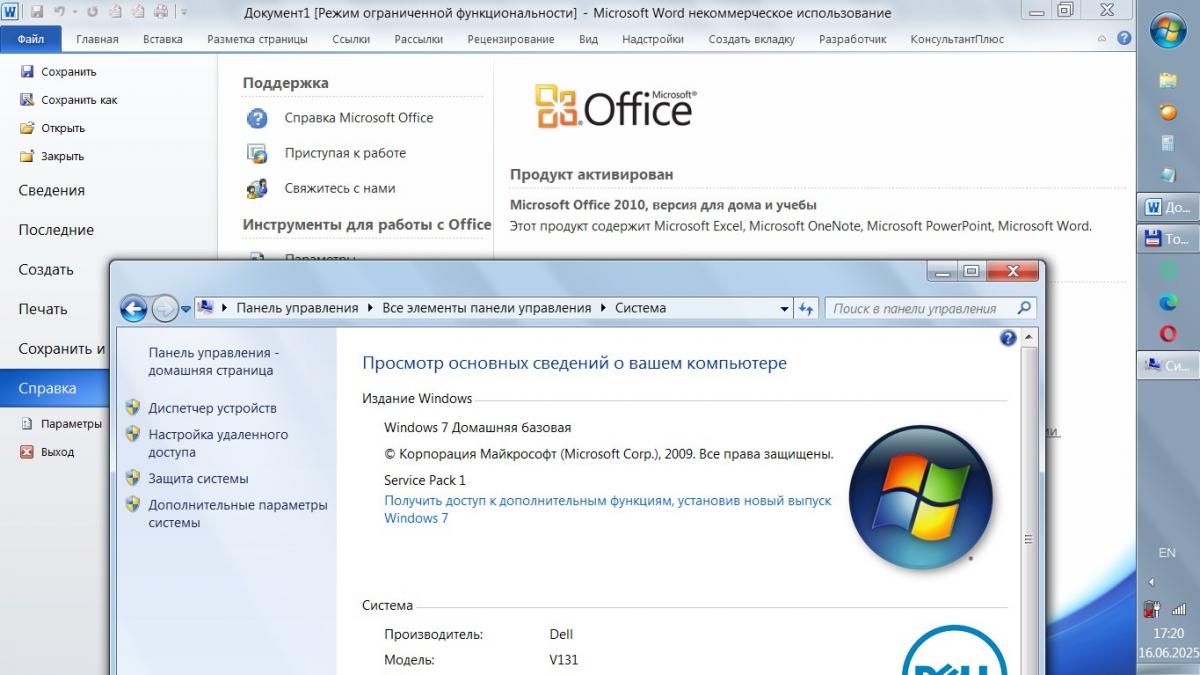Switch to the Вставка ribbon tab

point(163,39)
